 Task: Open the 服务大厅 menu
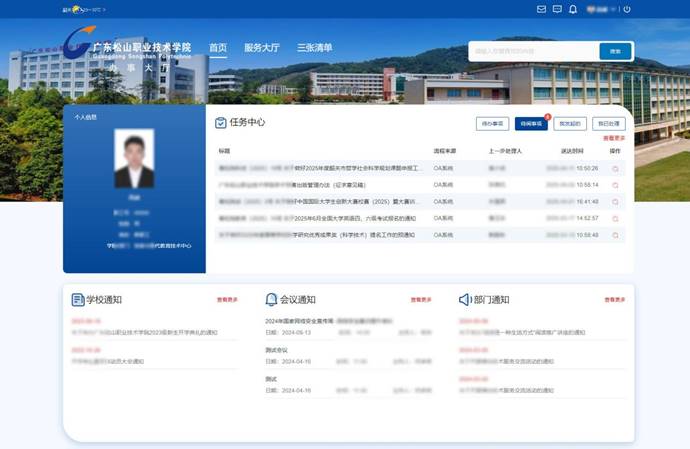point(262,48)
